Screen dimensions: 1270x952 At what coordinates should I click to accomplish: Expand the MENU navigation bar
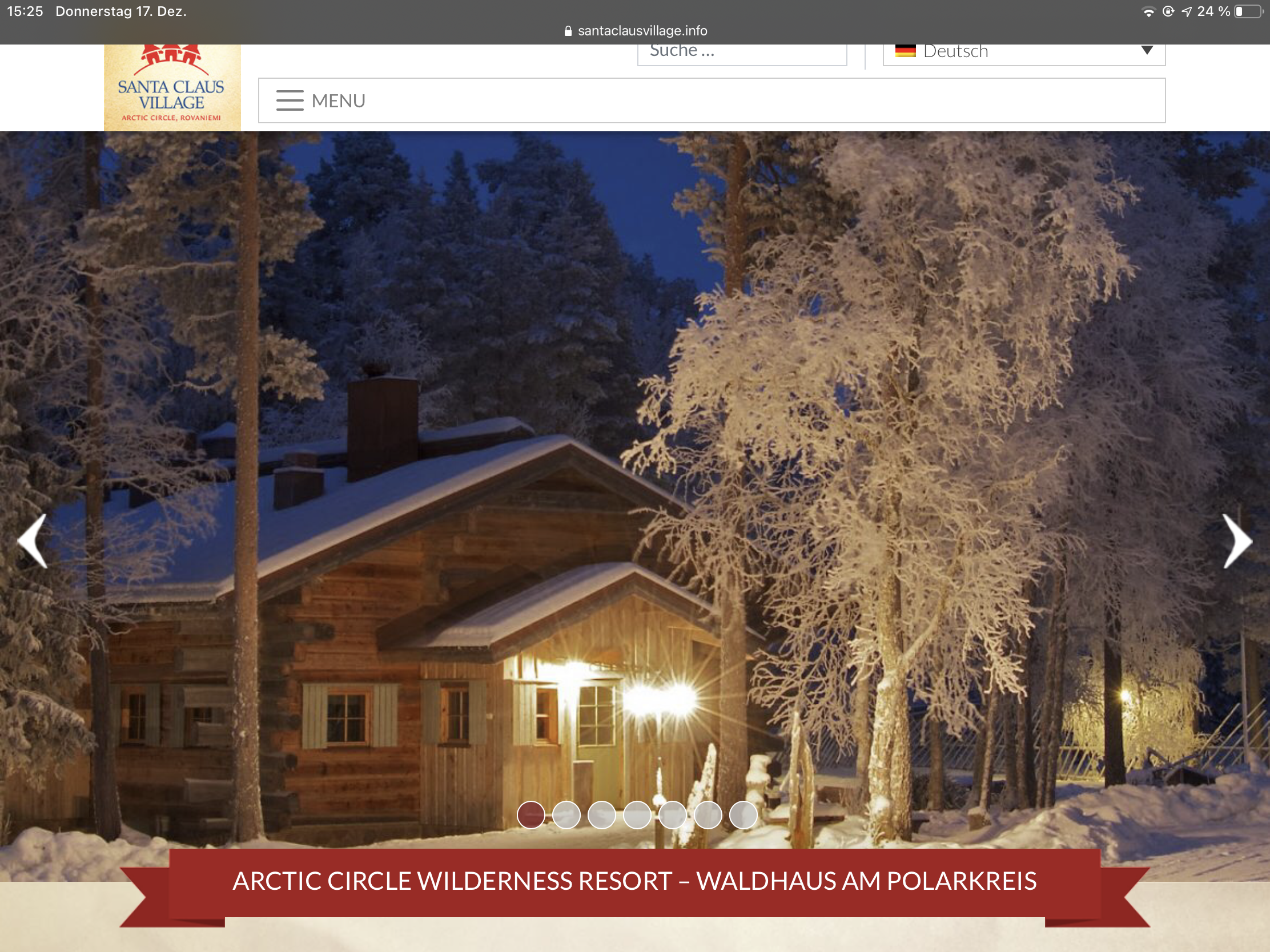click(712, 100)
